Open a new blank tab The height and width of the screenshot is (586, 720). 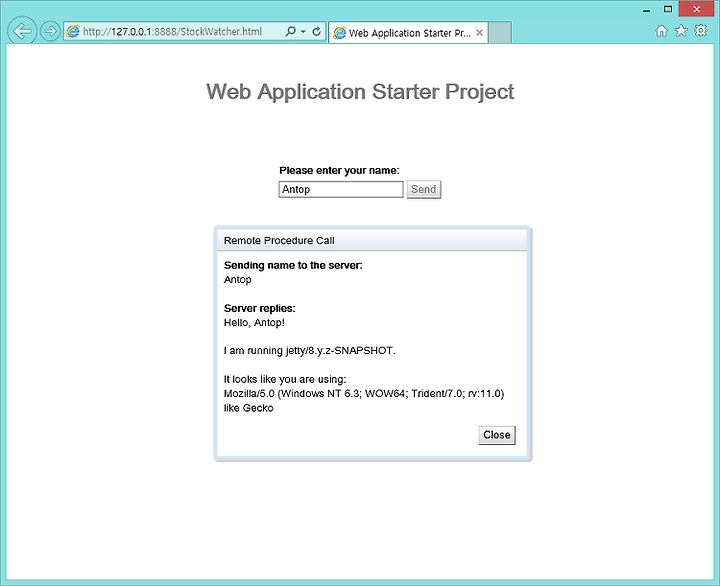(500, 33)
